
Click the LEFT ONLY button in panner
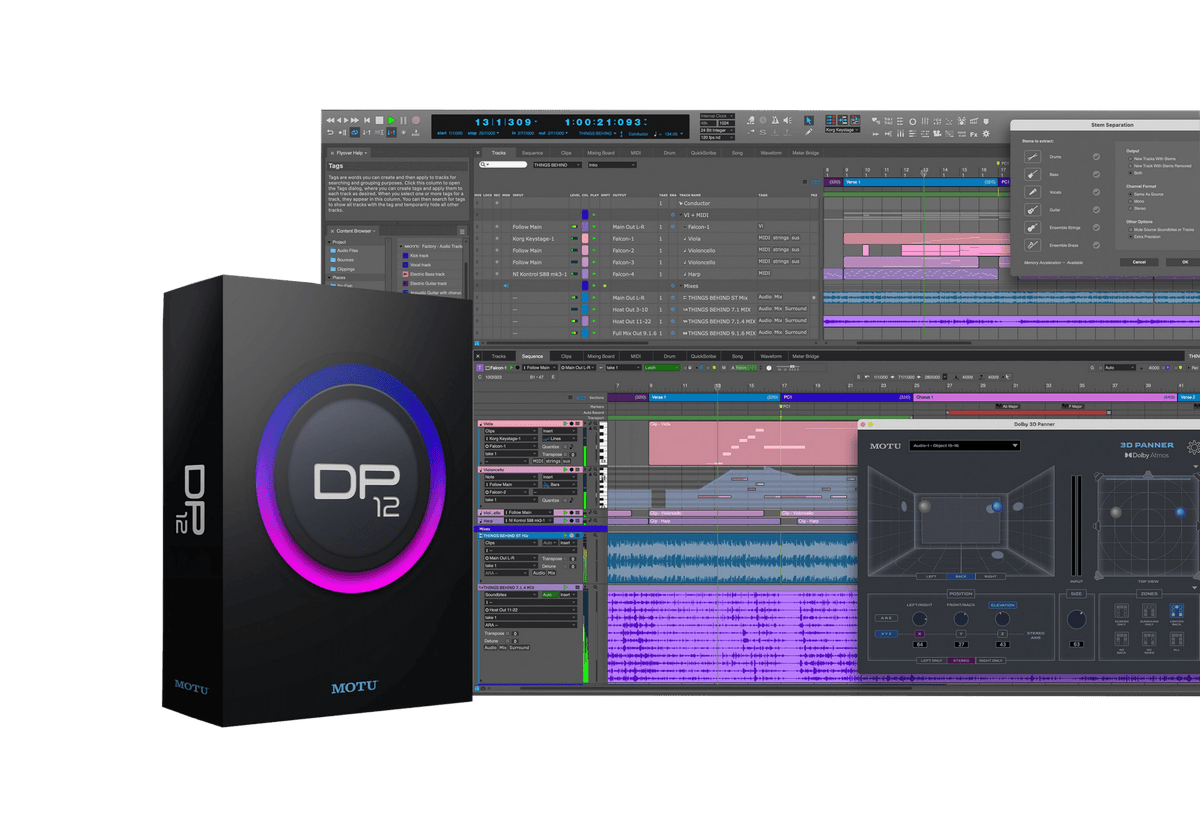click(931, 660)
